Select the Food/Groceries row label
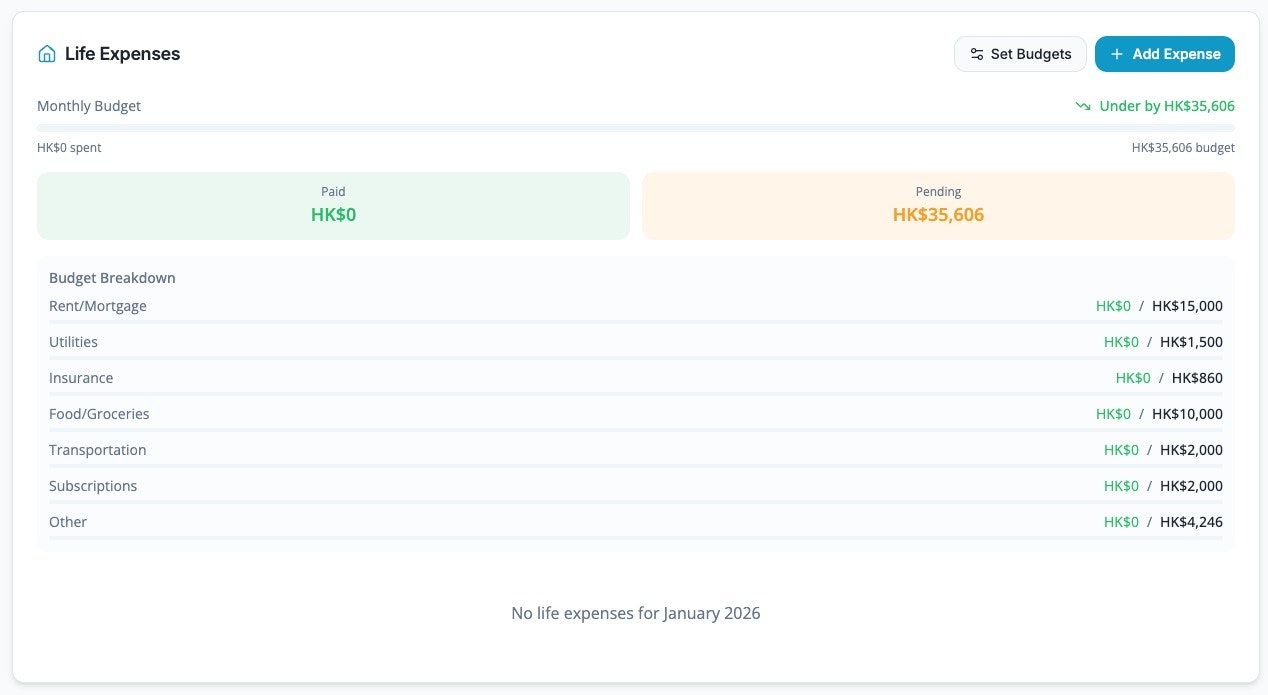 pyautogui.click(x=99, y=414)
